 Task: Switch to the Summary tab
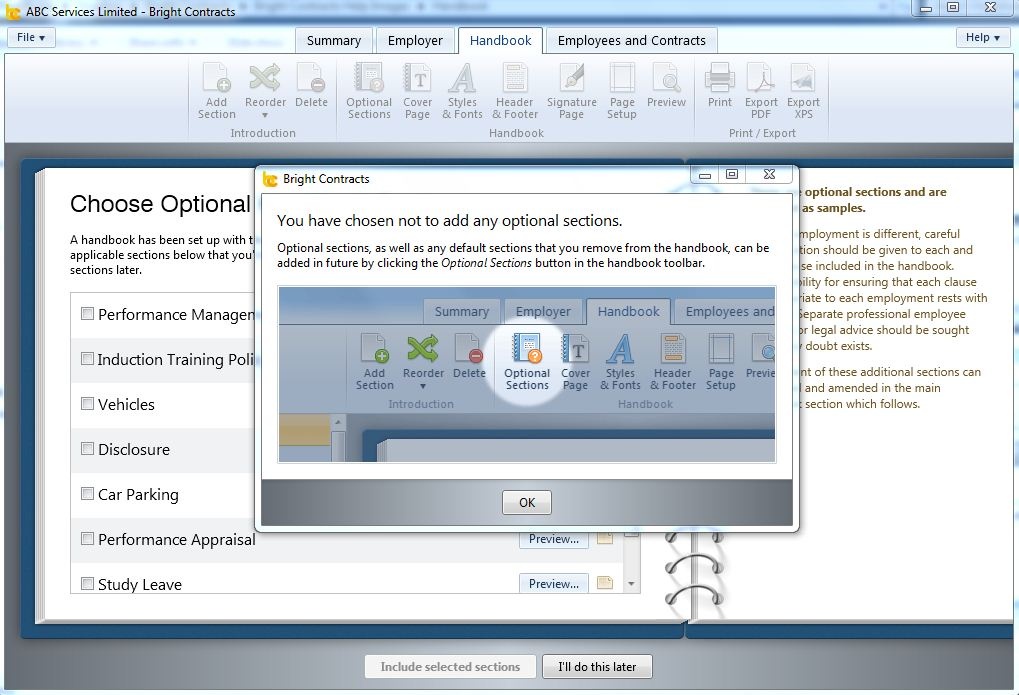pyautogui.click(x=333, y=40)
